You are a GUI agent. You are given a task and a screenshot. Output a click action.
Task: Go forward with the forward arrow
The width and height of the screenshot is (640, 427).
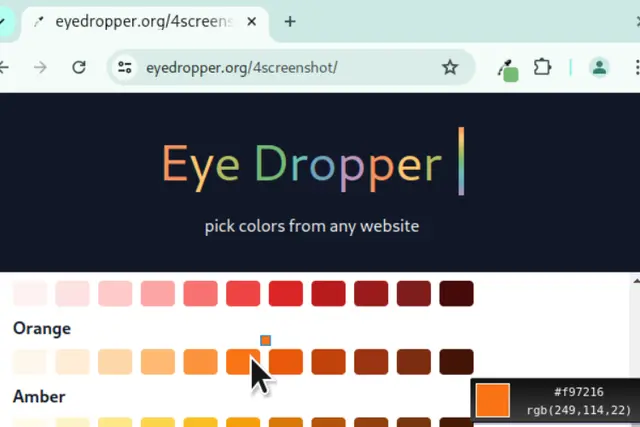point(40,67)
